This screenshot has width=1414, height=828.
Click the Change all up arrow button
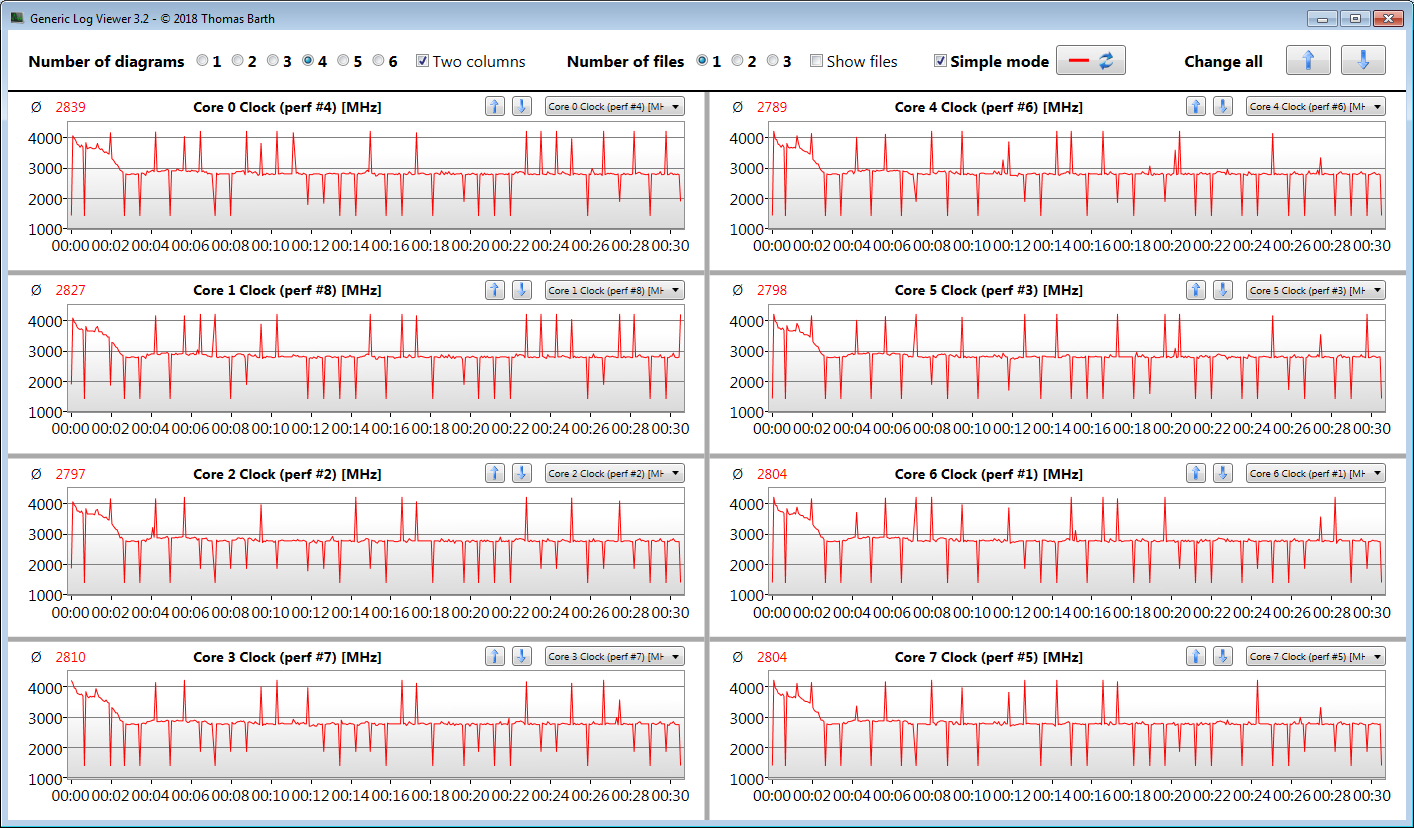click(1308, 61)
